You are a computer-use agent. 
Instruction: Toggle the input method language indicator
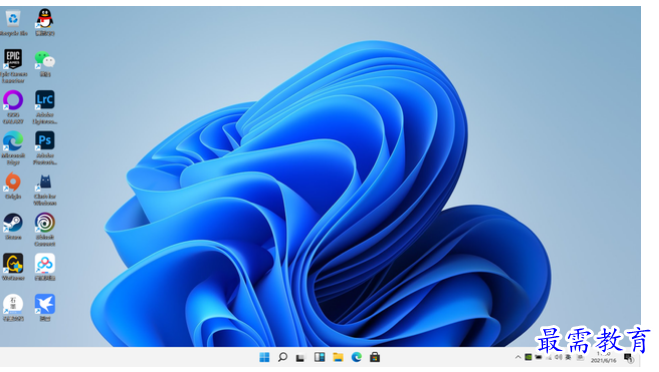point(568,357)
